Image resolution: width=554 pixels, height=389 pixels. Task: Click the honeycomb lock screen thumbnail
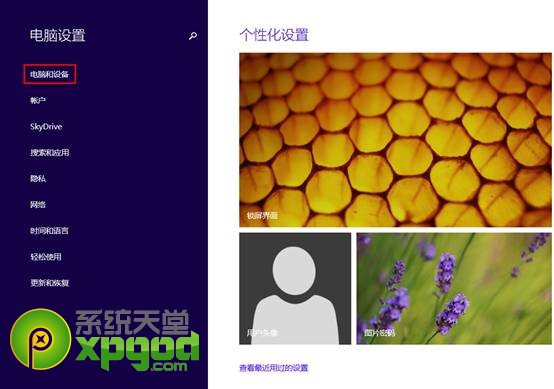click(x=395, y=140)
